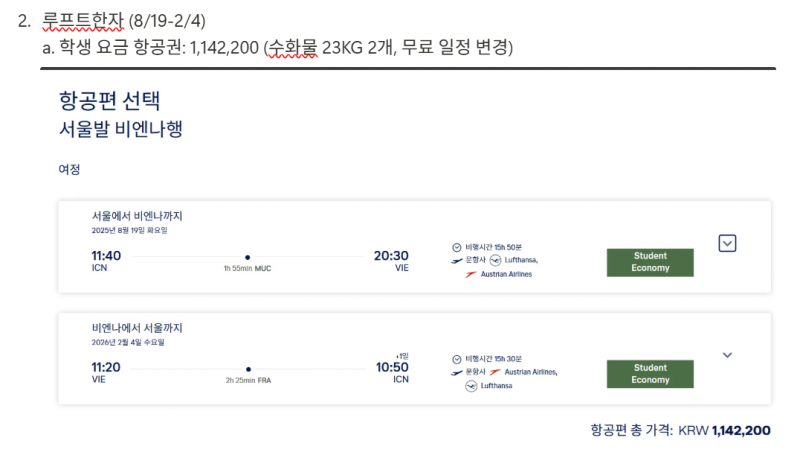Click the airplane operator icon on the outbound flight

(x=457, y=261)
